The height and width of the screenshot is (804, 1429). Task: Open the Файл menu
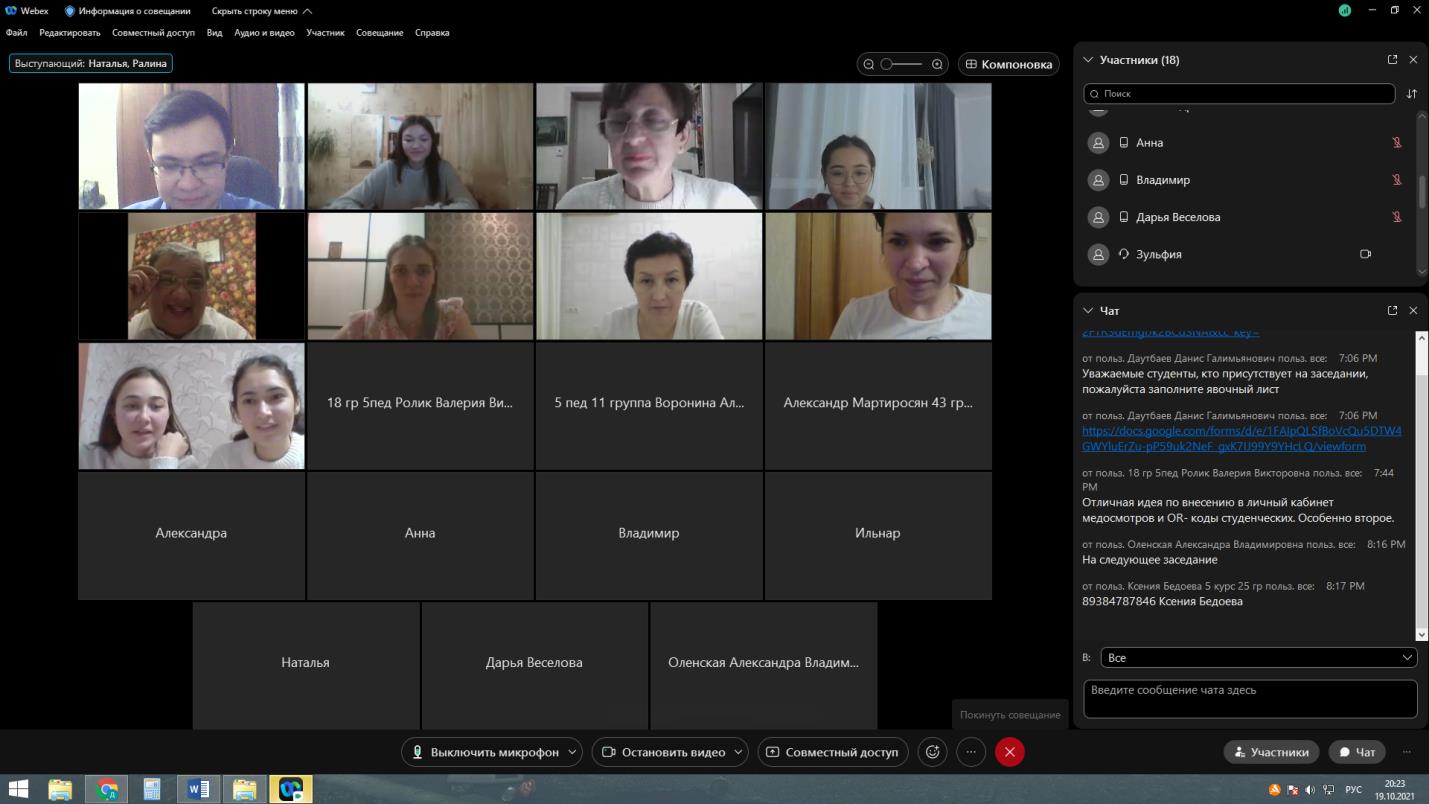[x=16, y=33]
